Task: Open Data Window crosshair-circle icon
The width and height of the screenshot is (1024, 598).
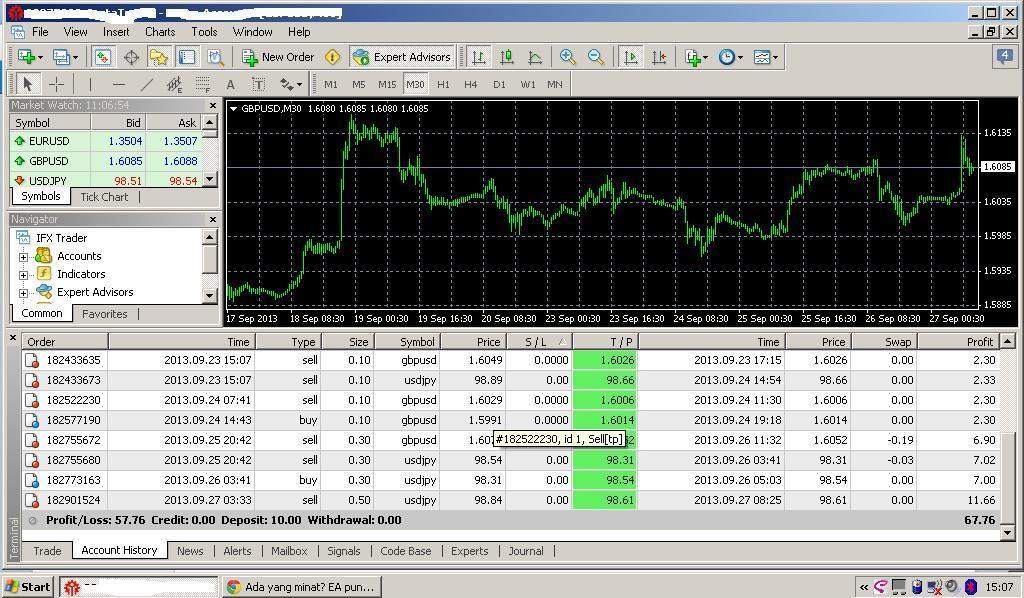Action: tap(131, 57)
